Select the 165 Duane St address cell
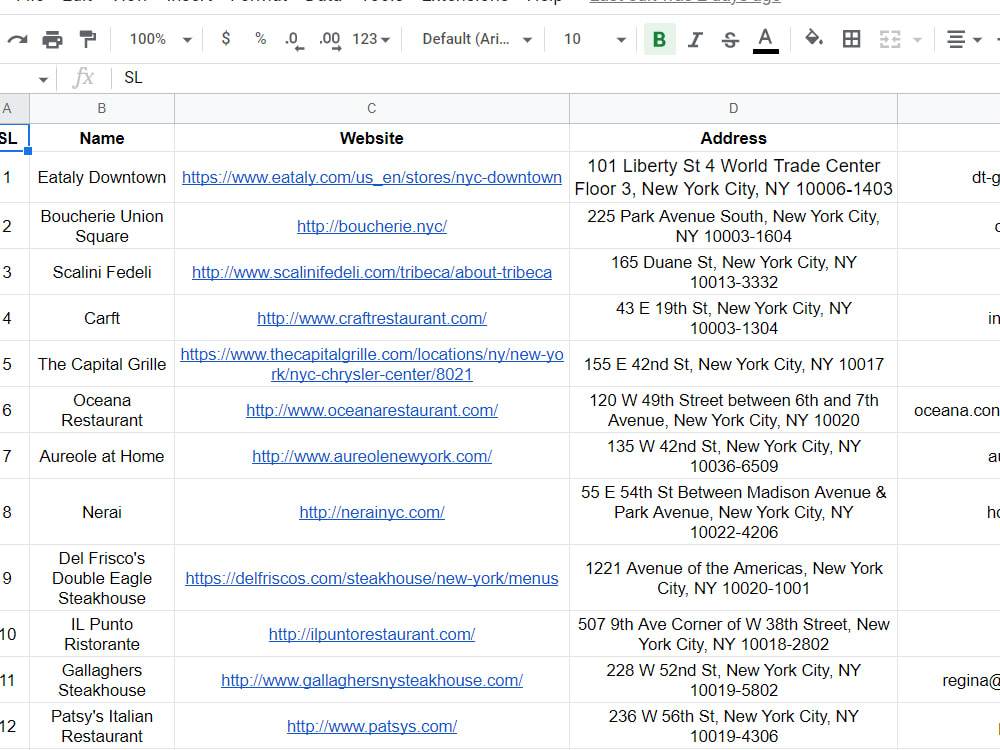Screen dimensions: 1000x750 click(x=733, y=272)
